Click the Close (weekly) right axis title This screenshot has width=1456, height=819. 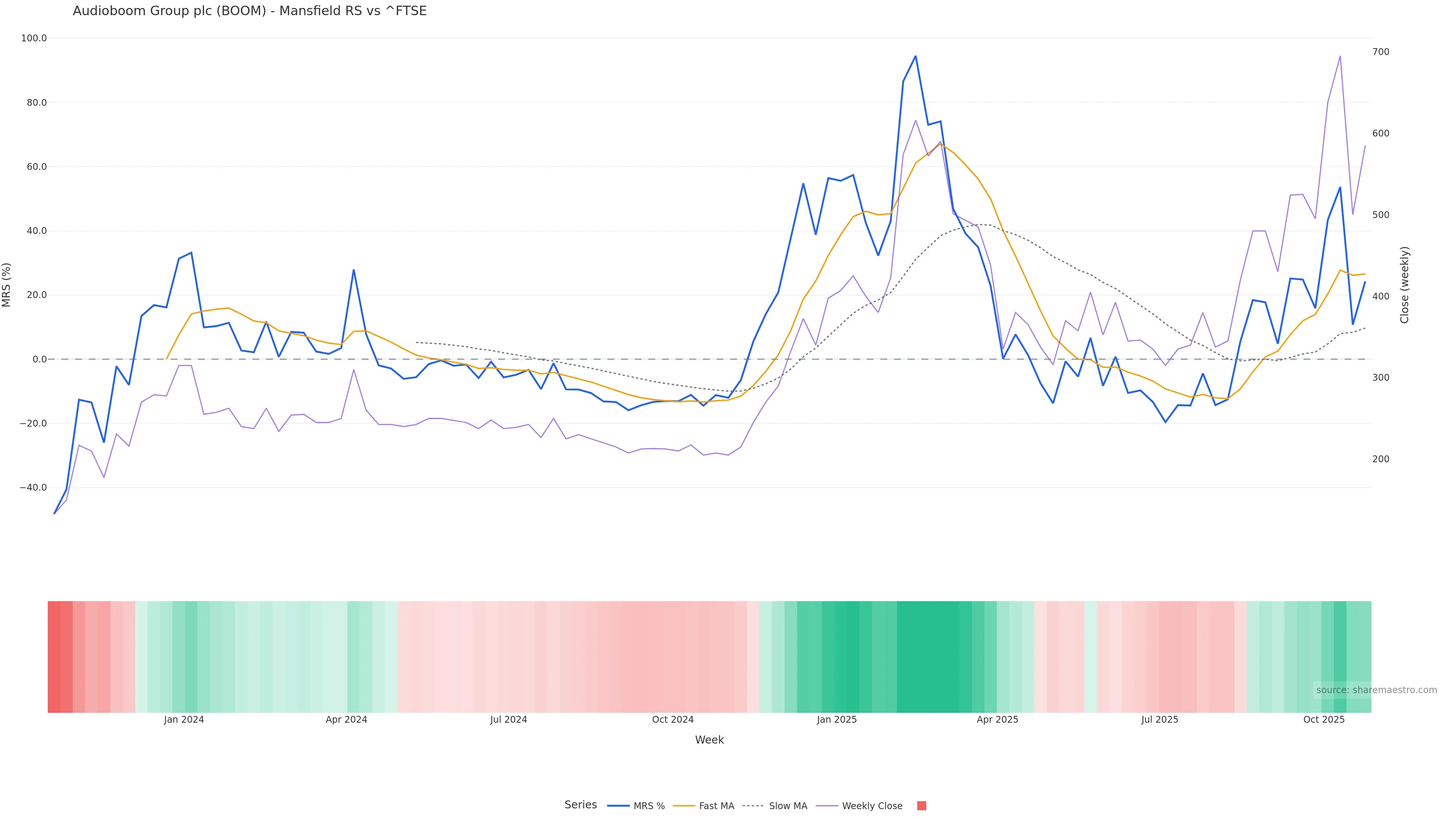[1404, 284]
